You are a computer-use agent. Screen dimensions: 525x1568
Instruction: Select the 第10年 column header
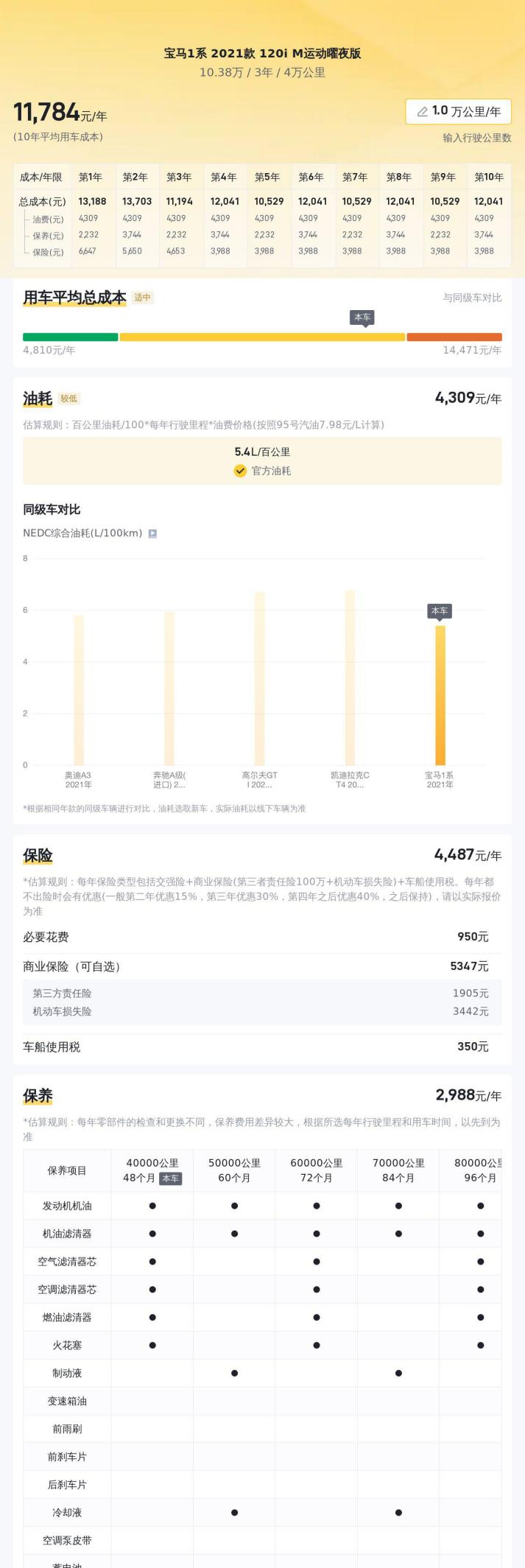coord(489,177)
